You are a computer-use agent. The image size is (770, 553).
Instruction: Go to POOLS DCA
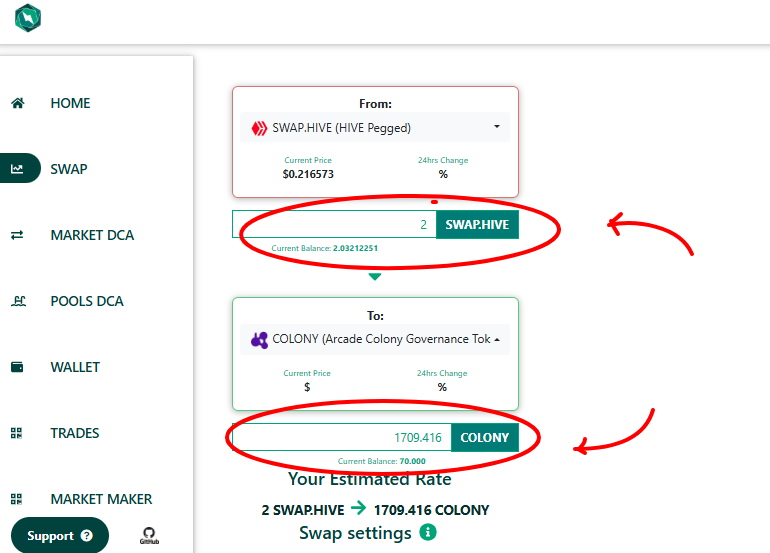coord(87,301)
